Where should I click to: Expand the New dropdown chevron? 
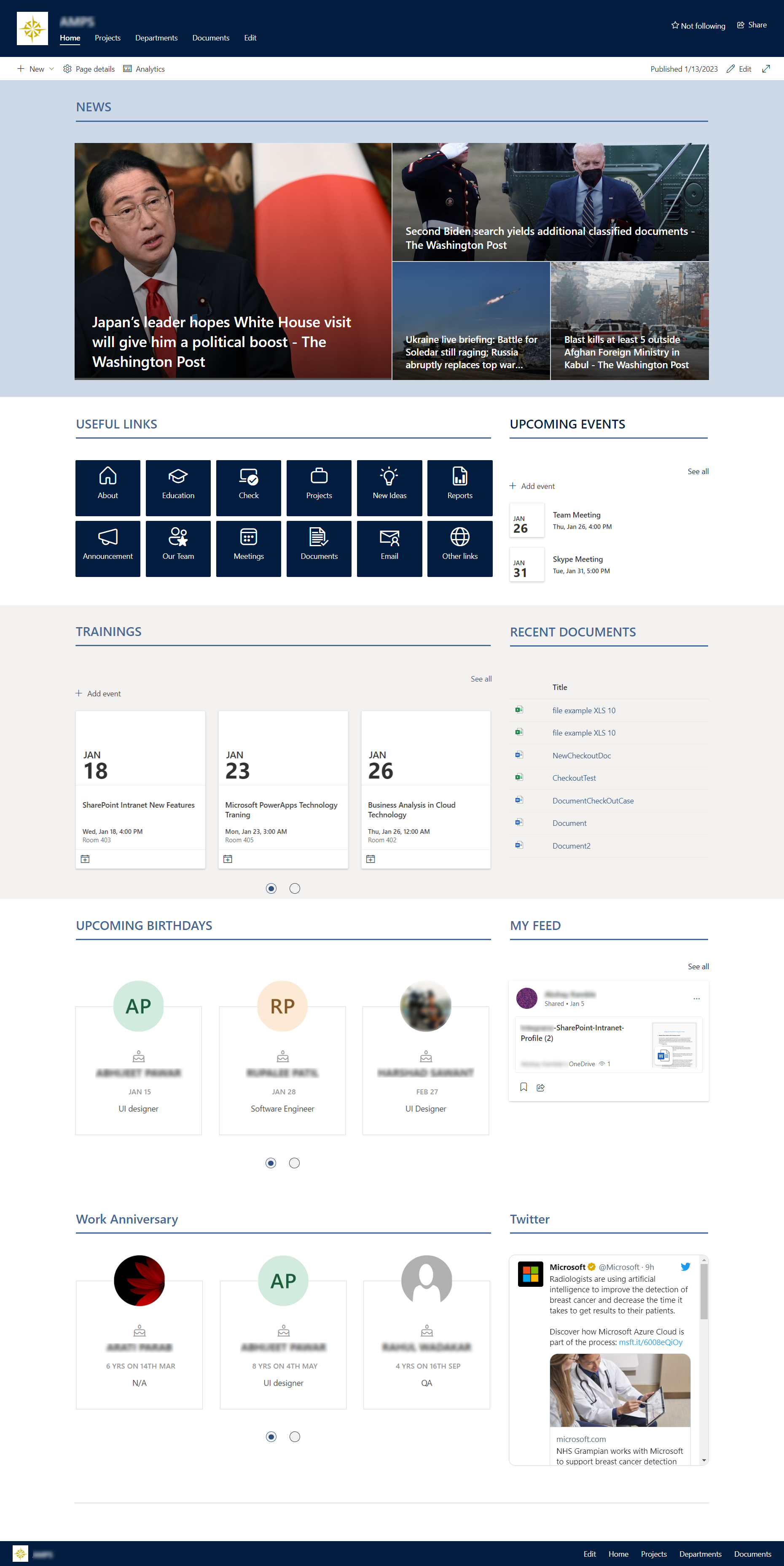(52, 69)
